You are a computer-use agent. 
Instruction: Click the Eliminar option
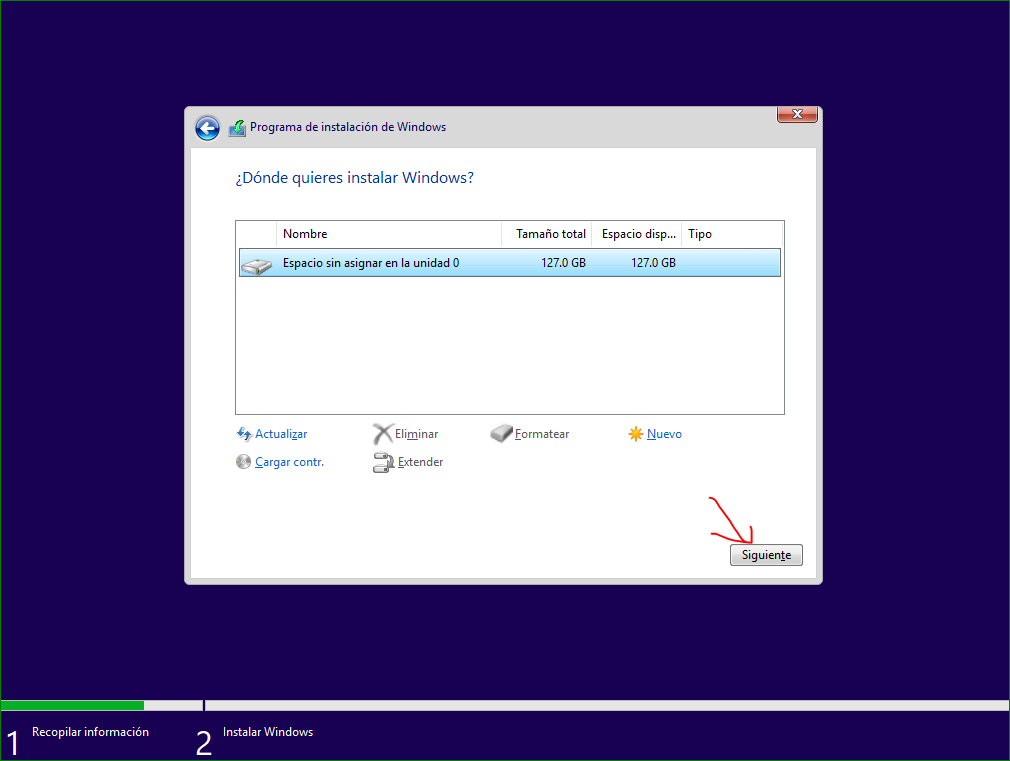click(x=416, y=434)
